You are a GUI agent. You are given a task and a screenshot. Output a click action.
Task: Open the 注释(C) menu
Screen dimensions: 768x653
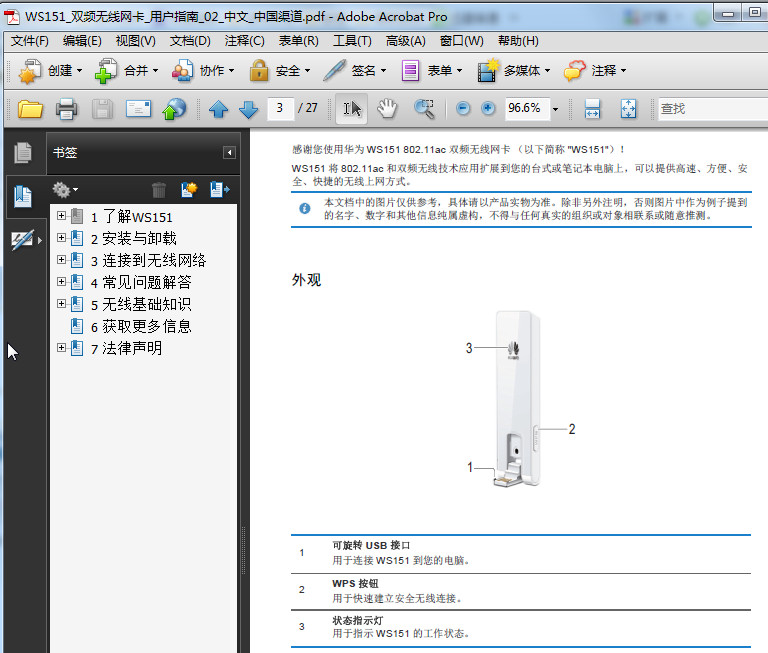[244, 41]
